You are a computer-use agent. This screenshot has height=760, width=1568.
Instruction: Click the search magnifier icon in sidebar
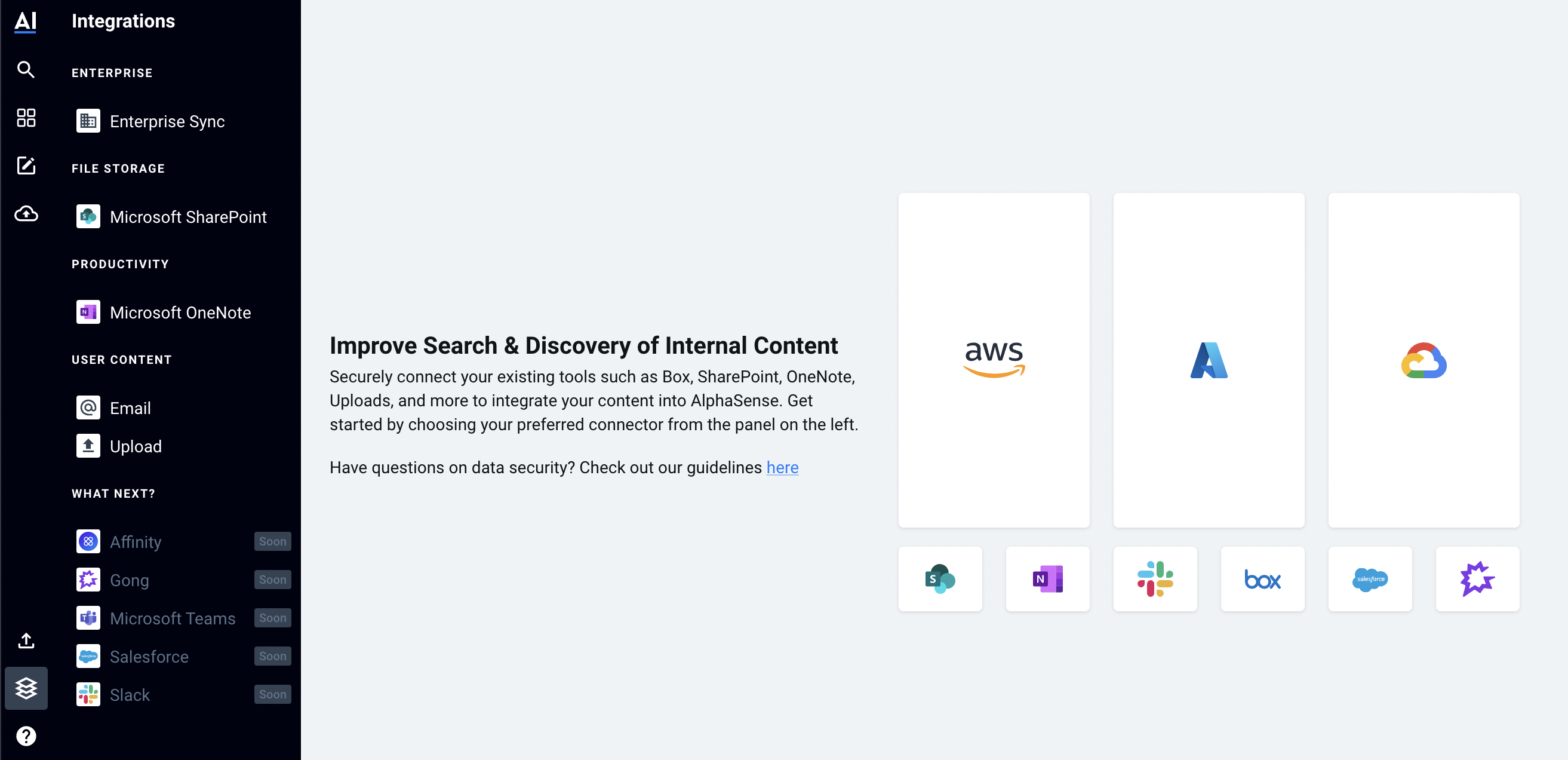26,70
